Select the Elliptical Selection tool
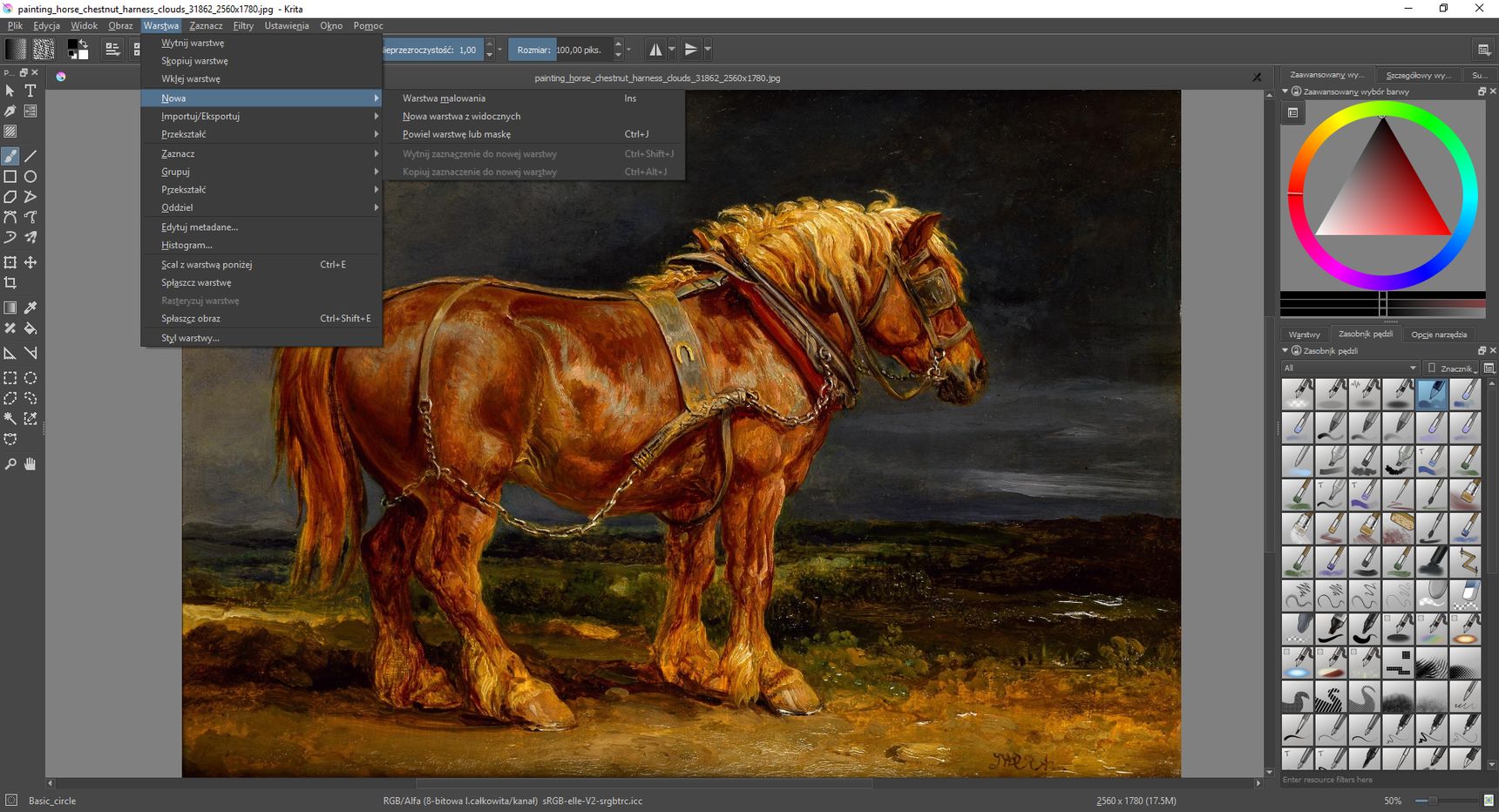Screen dimensions: 1499x812 (x=31, y=378)
